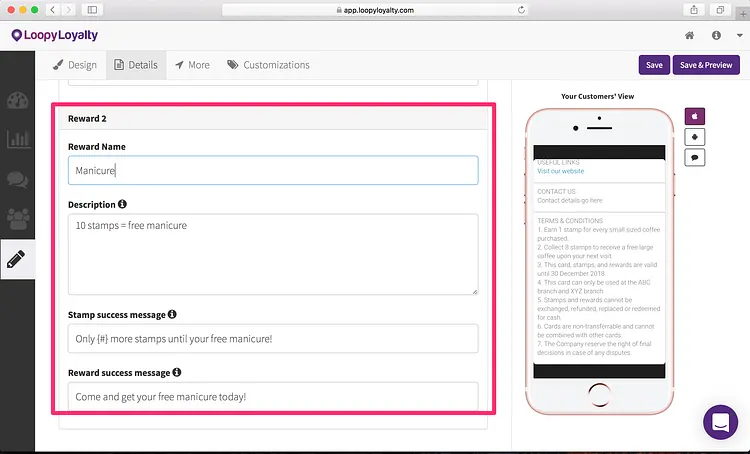
Task: Open the account dropdown caret in header
Action: coord(739,35)
